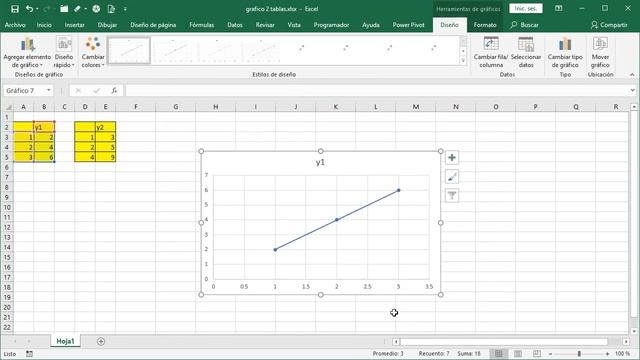640x360 pixels.
Task: Add a new sheet with plus icon
Action: point(101,341)
